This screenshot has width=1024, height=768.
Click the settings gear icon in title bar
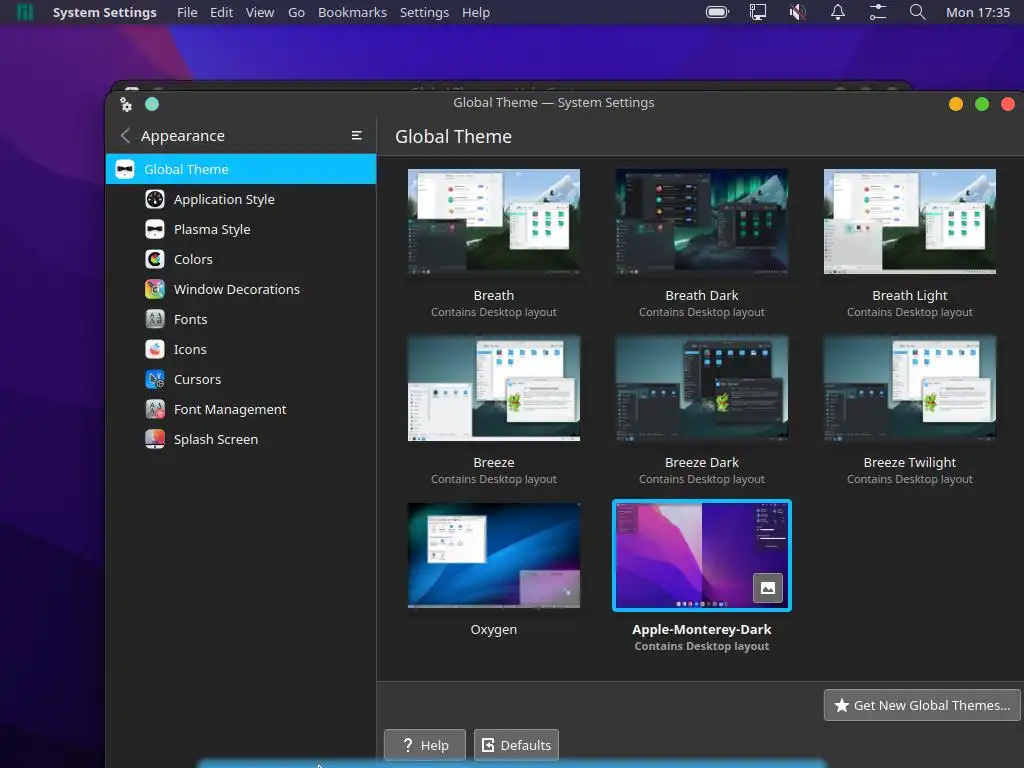126,104
